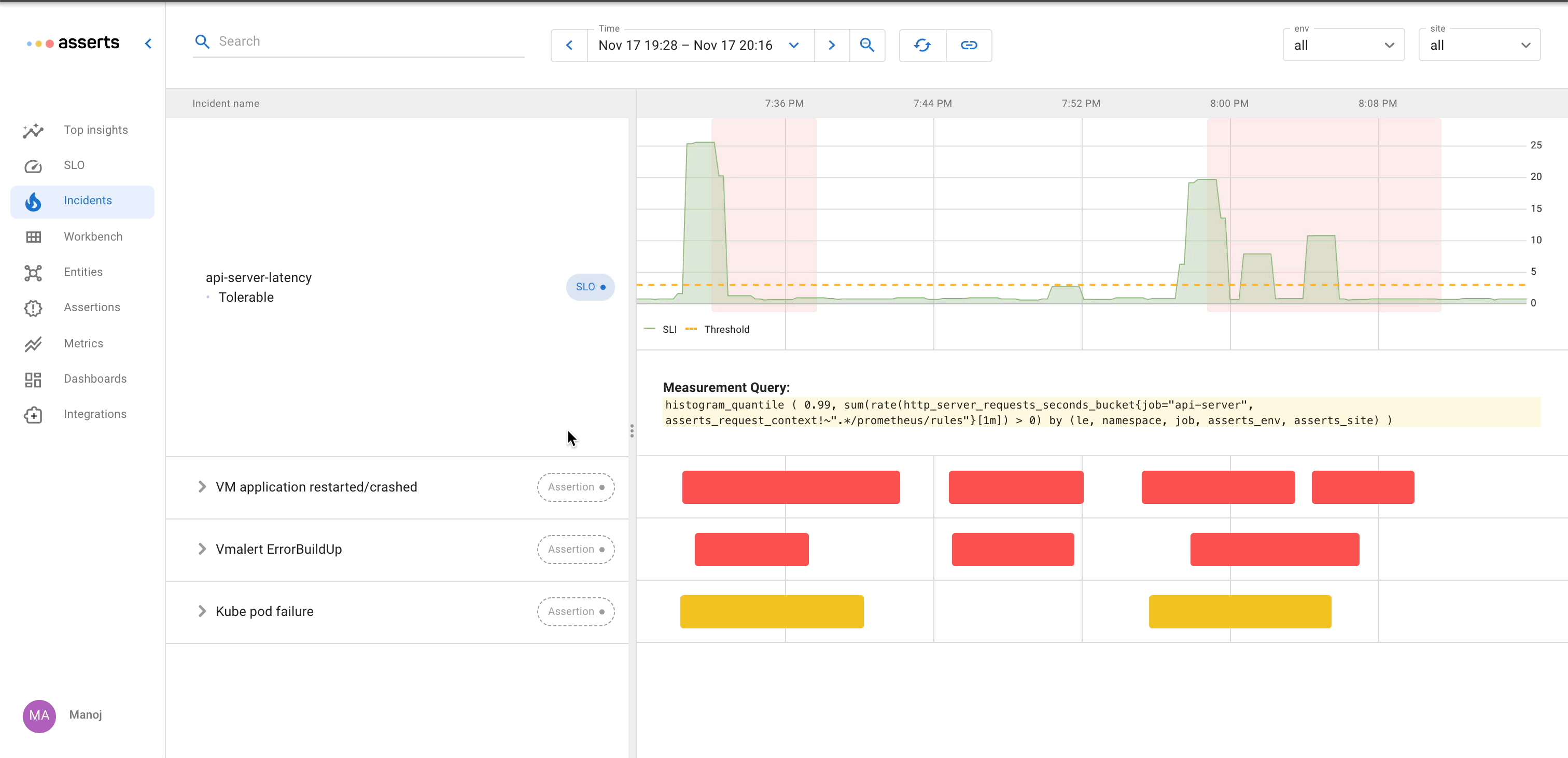Select Dashboards in navigation
The width and height of the screenshot is (1568, 758).
95,378
